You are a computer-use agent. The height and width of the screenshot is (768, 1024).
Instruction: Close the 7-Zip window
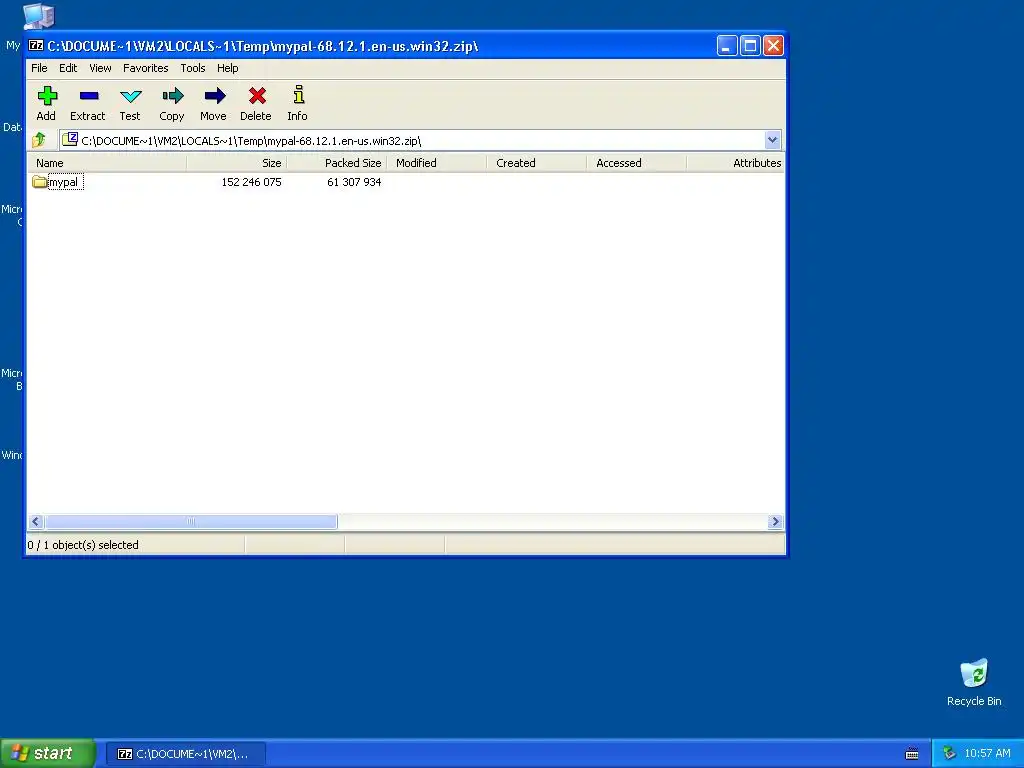tap(773, 46)
